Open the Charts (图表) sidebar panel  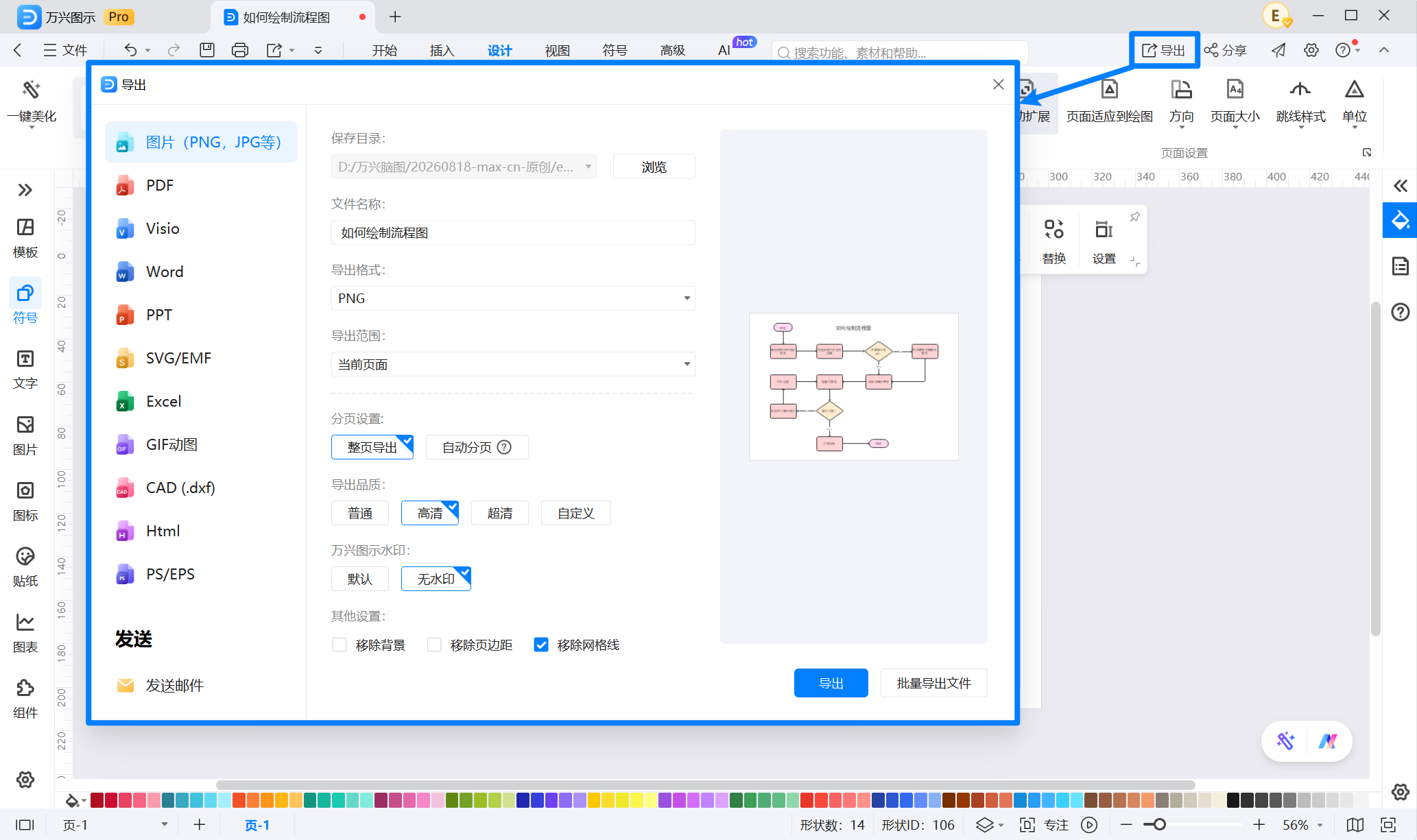click(x=25, y=633)
